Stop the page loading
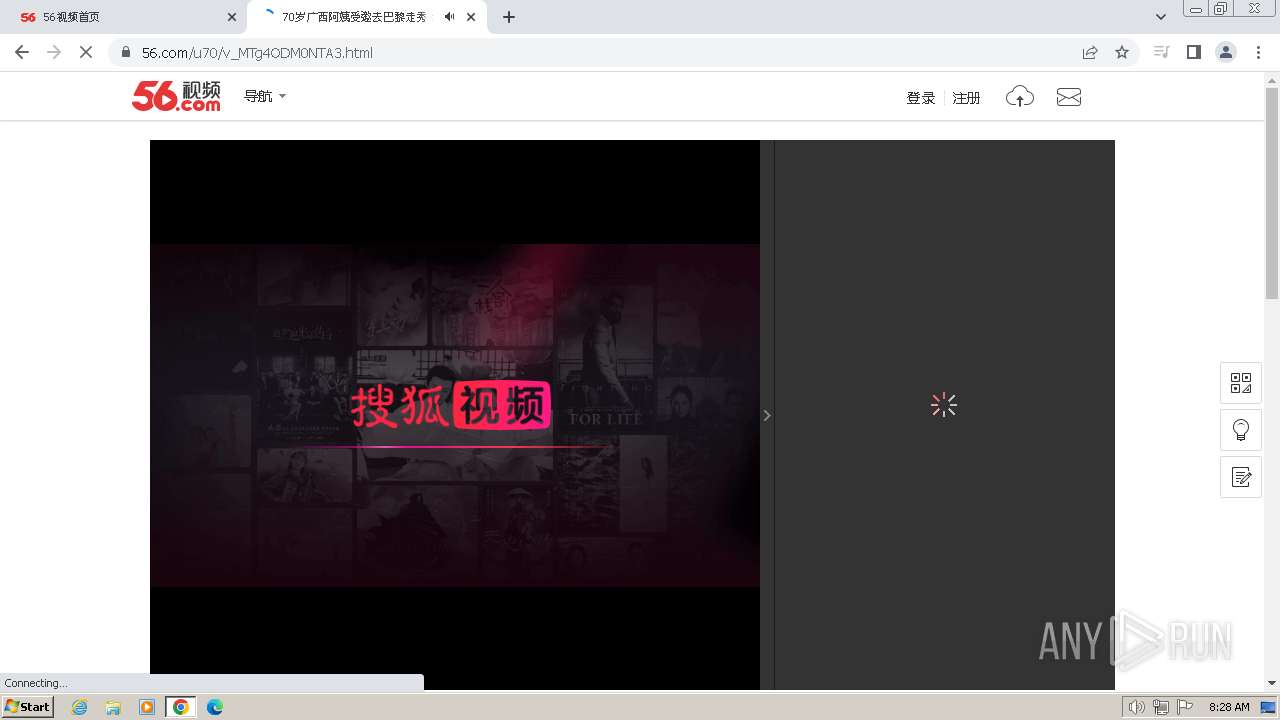1280x720 pixels. [x=86, y=52]
